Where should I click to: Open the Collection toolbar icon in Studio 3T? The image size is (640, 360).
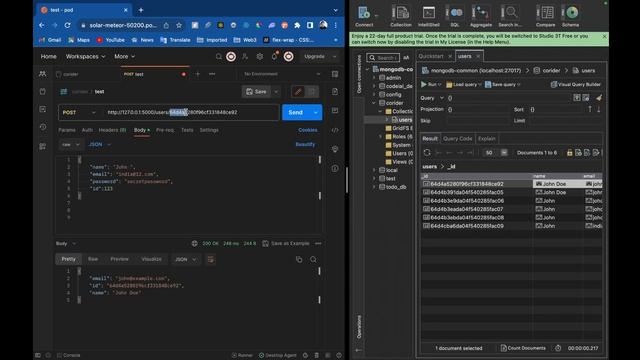point(400,16)
